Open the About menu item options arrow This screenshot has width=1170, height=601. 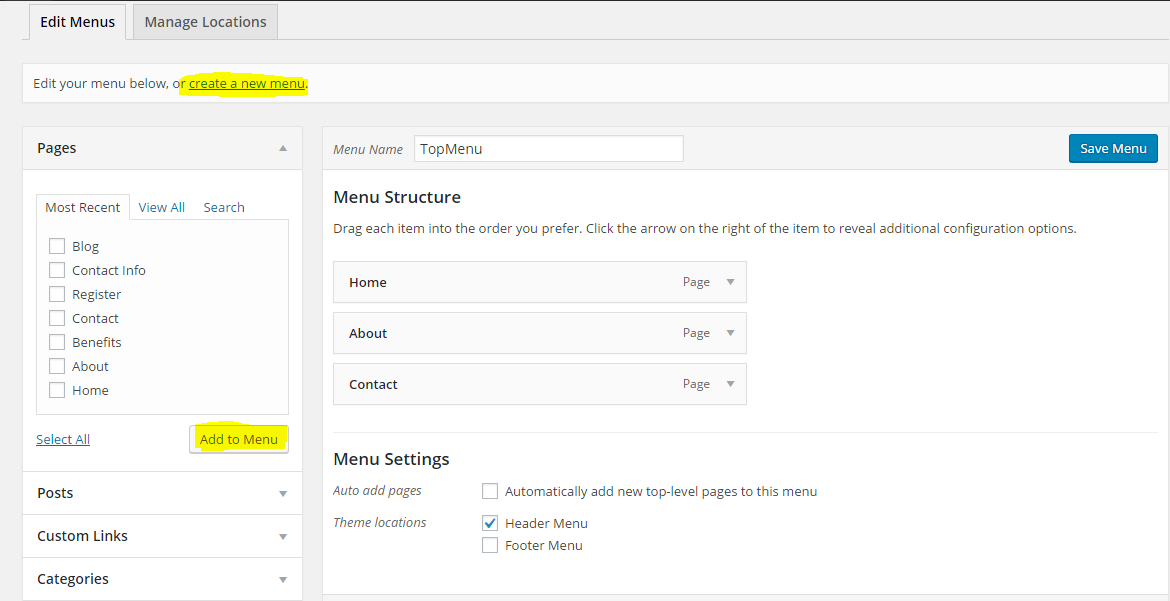pos(728,333)
